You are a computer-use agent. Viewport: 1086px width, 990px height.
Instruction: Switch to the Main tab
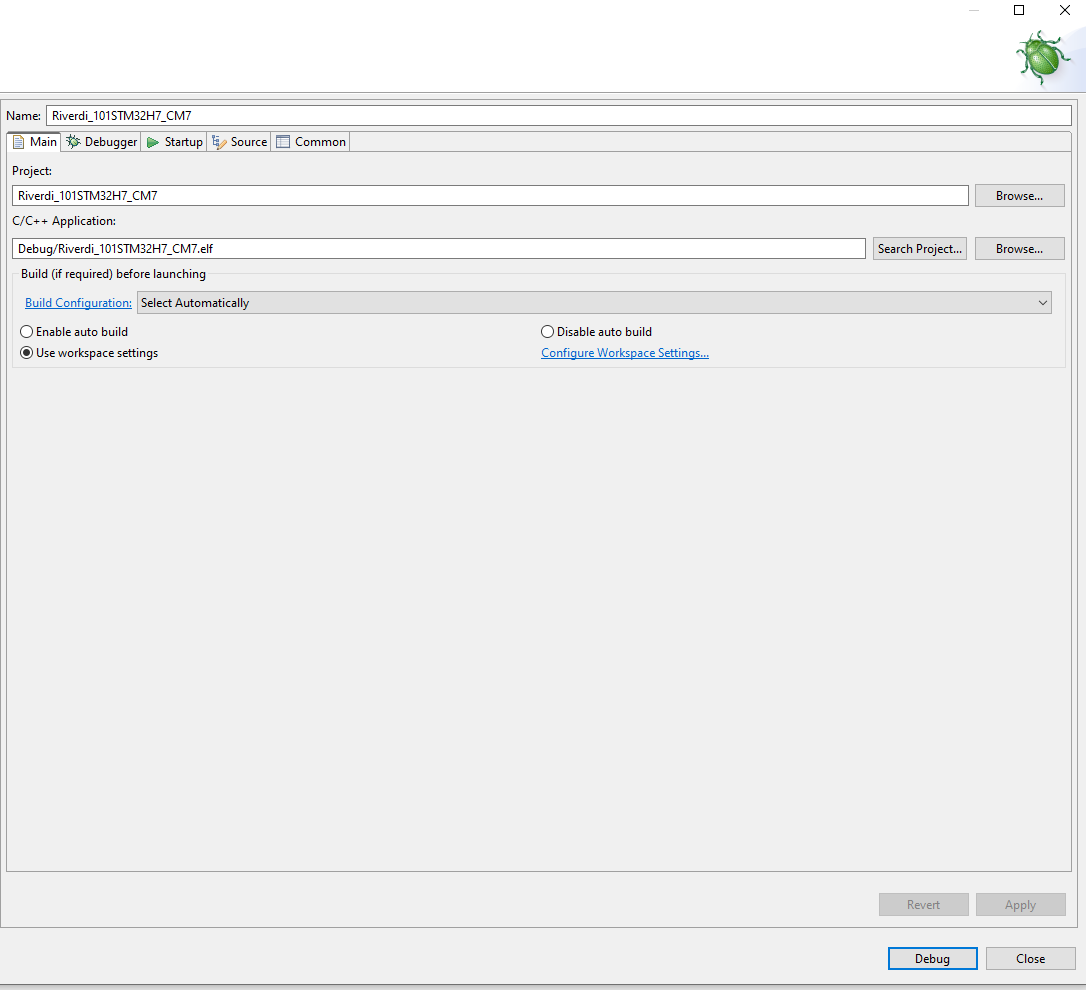tap(34, 141)
